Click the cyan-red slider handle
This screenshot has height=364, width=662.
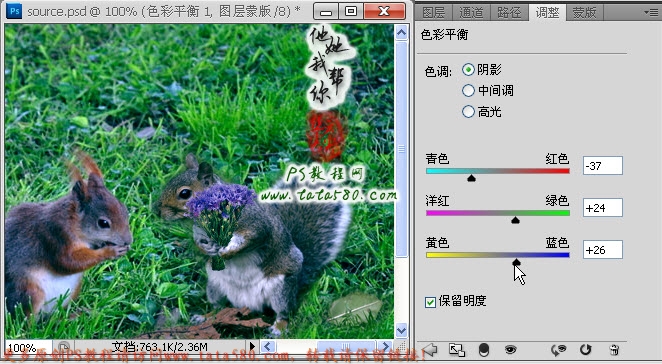472,178
